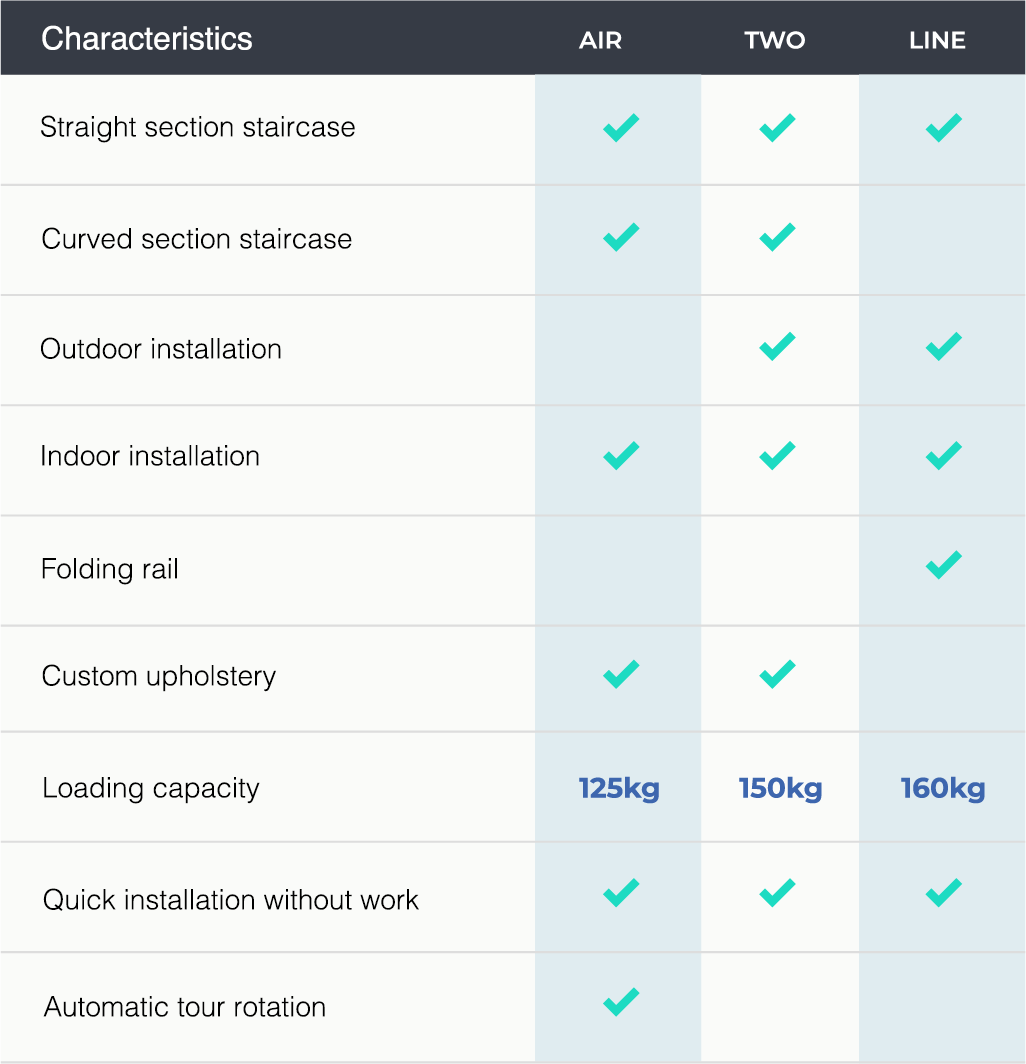Click the 125kg loading capacity value
Screen dimensions: 1026x1064
click(x=619, y=789)
